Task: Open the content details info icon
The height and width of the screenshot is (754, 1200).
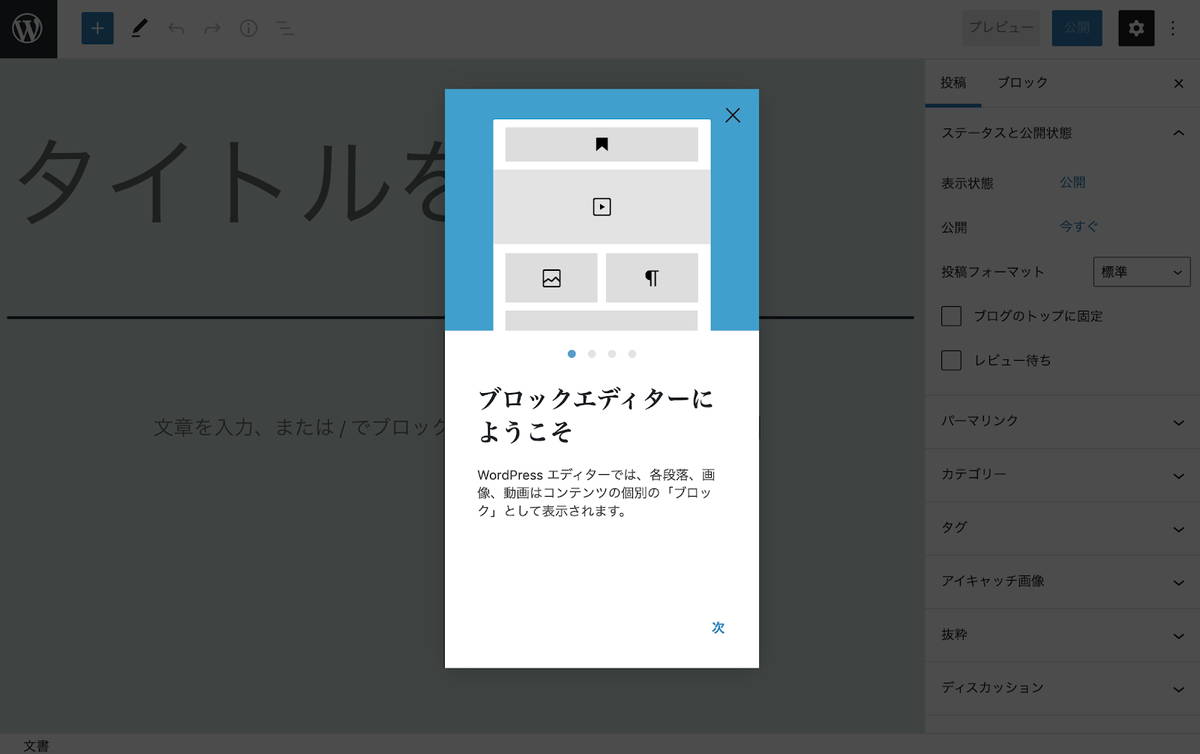Action: pos(248,28)
